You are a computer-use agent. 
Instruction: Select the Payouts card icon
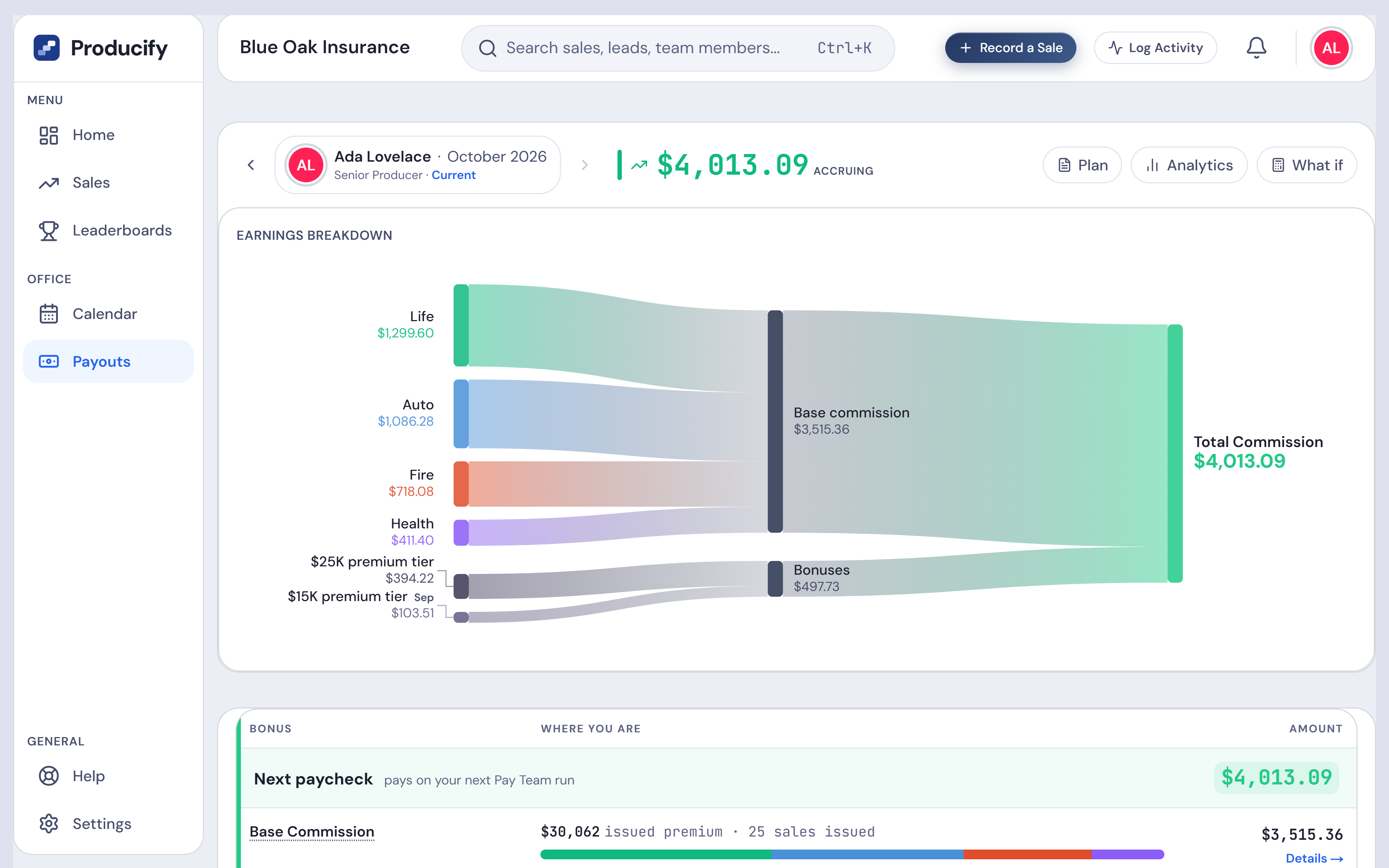coord(49,362)
